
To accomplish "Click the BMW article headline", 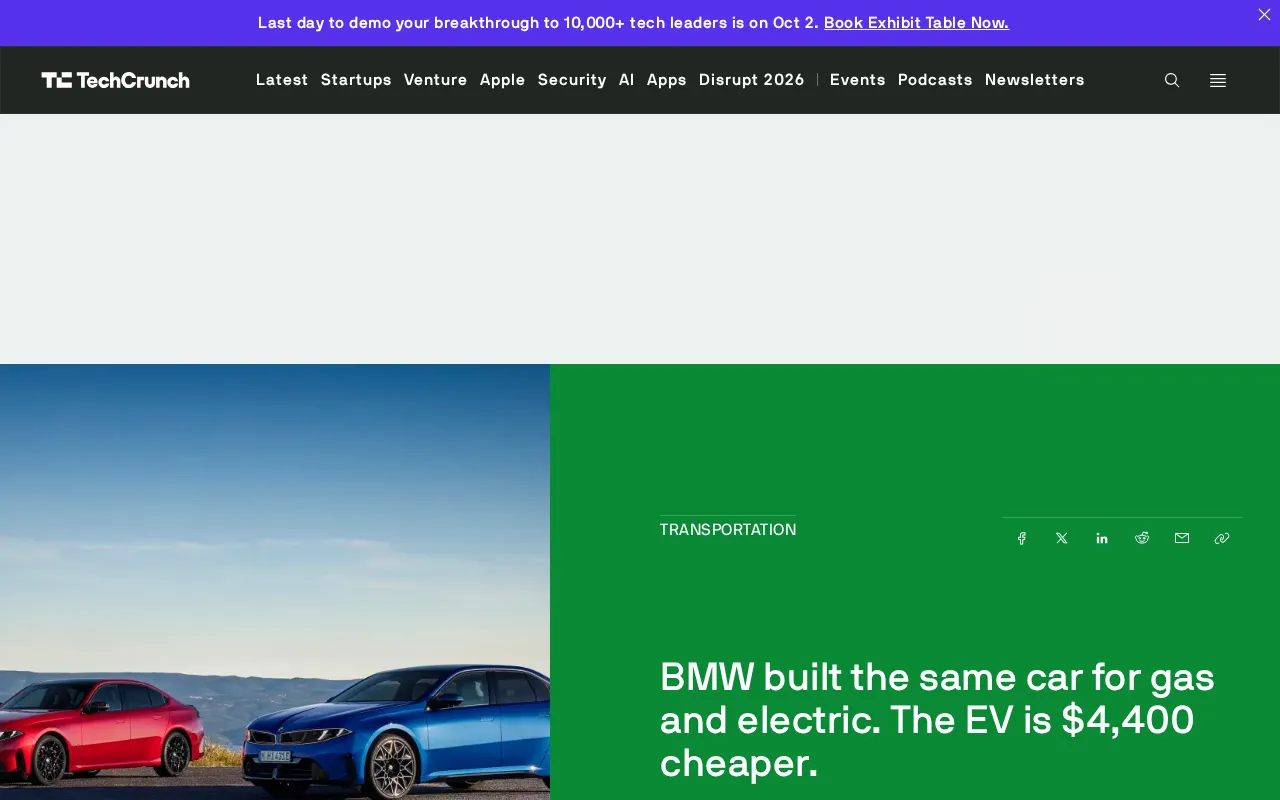I will (937, 720).
